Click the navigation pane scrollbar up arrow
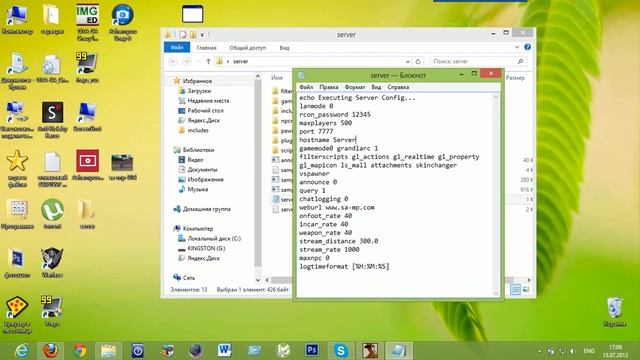Screen dimensions: 640x360 tap(258, 76)
